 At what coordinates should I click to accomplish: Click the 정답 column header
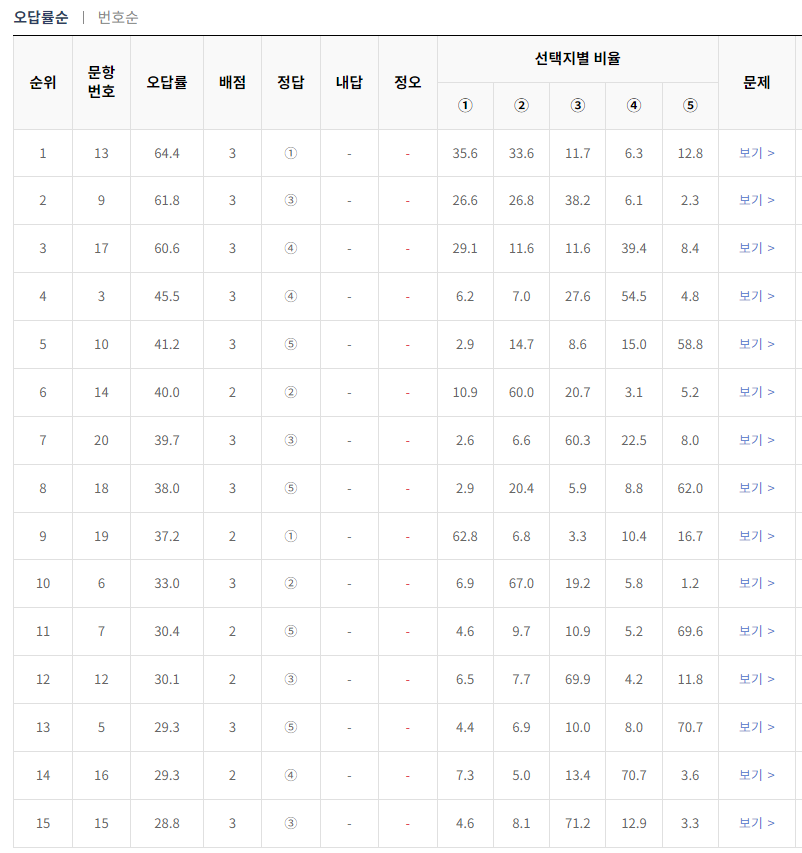pyautogui.click(x=289, y=82)
